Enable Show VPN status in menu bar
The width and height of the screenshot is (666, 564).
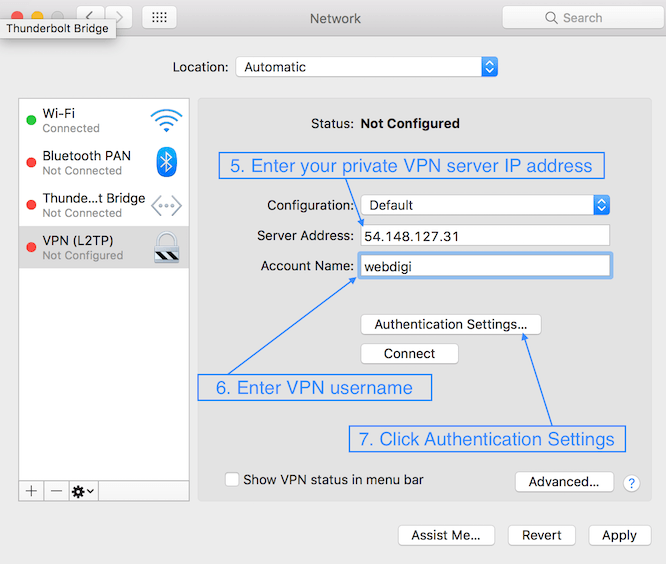232,480
